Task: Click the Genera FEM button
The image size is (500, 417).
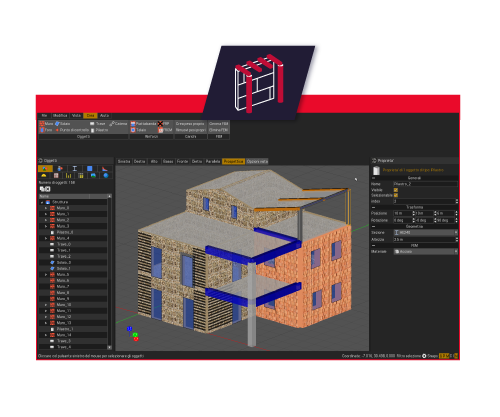Action: click(219, 124)
